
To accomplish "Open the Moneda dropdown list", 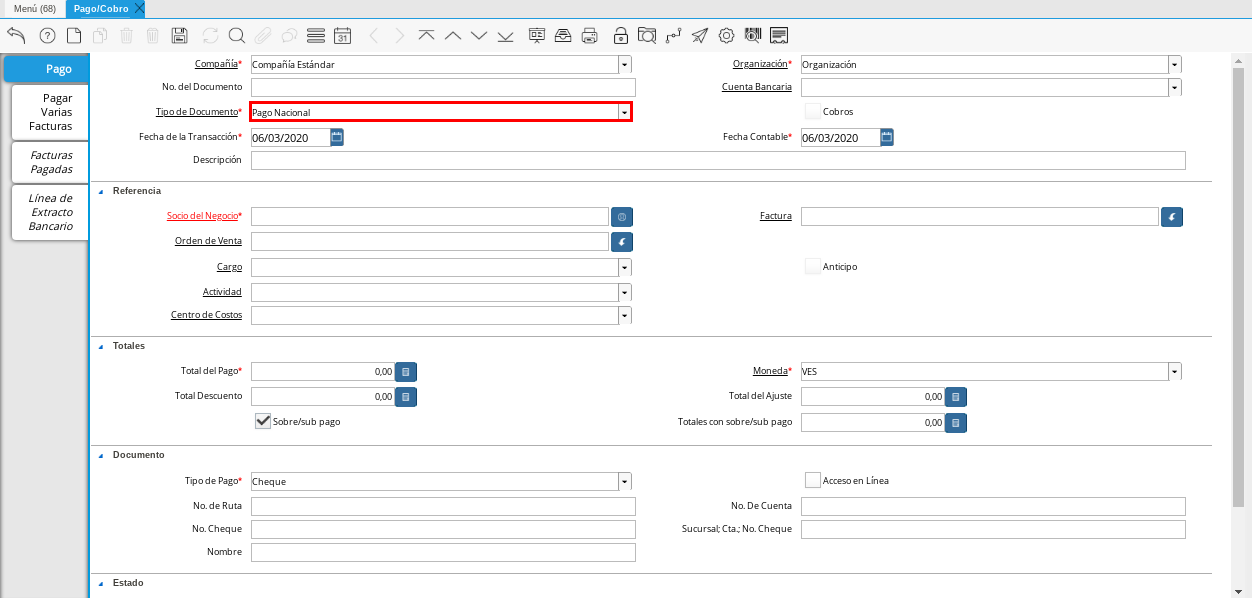I will pyautogui.click(x=1174, y=371).
